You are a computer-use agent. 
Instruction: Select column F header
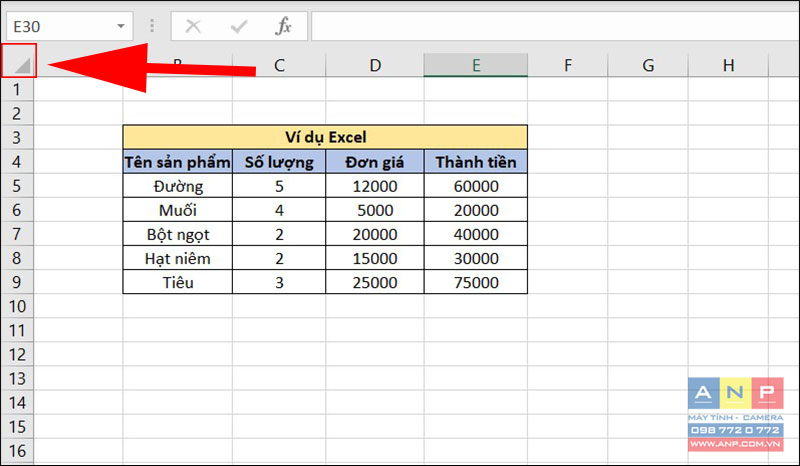[x=568, y=65]
